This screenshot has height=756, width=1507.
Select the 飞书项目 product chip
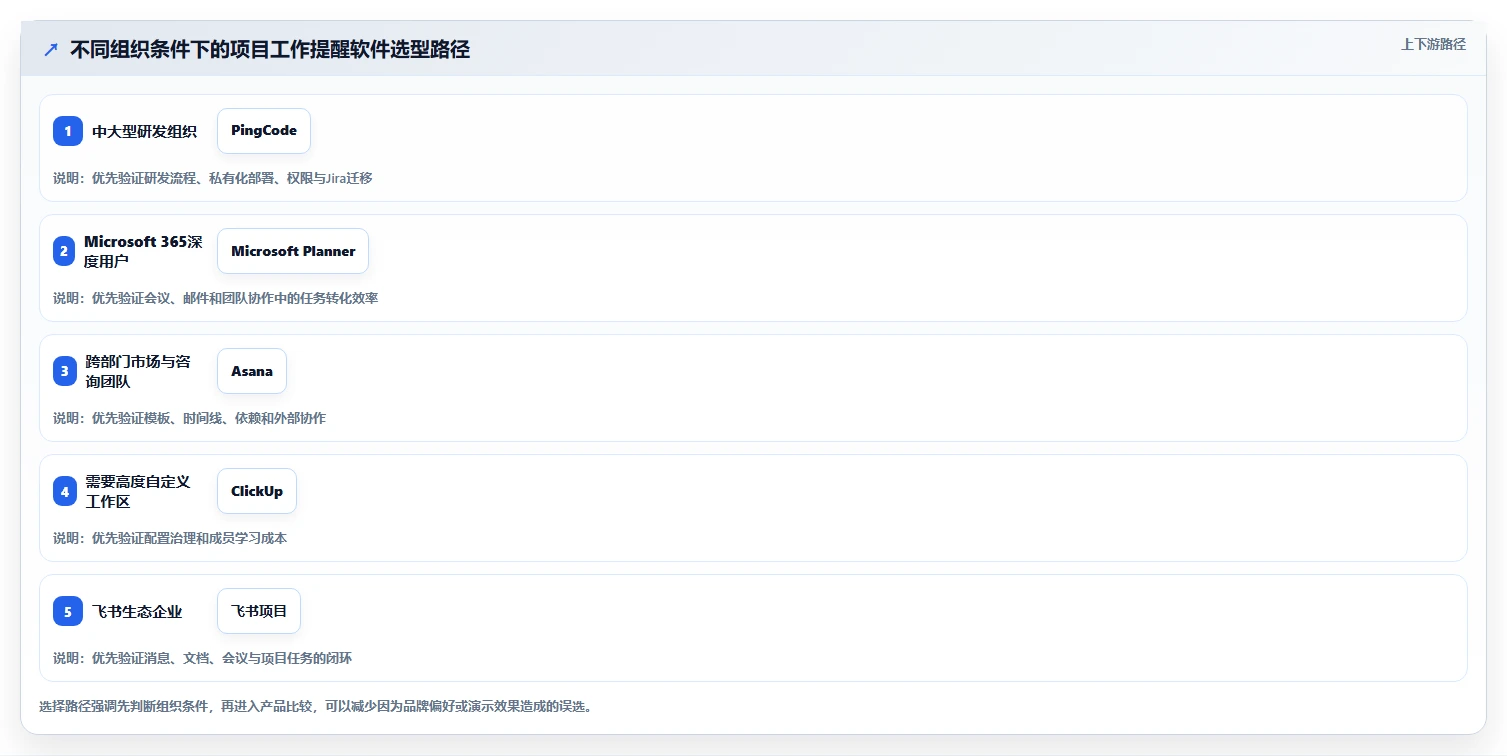(259, 611)
